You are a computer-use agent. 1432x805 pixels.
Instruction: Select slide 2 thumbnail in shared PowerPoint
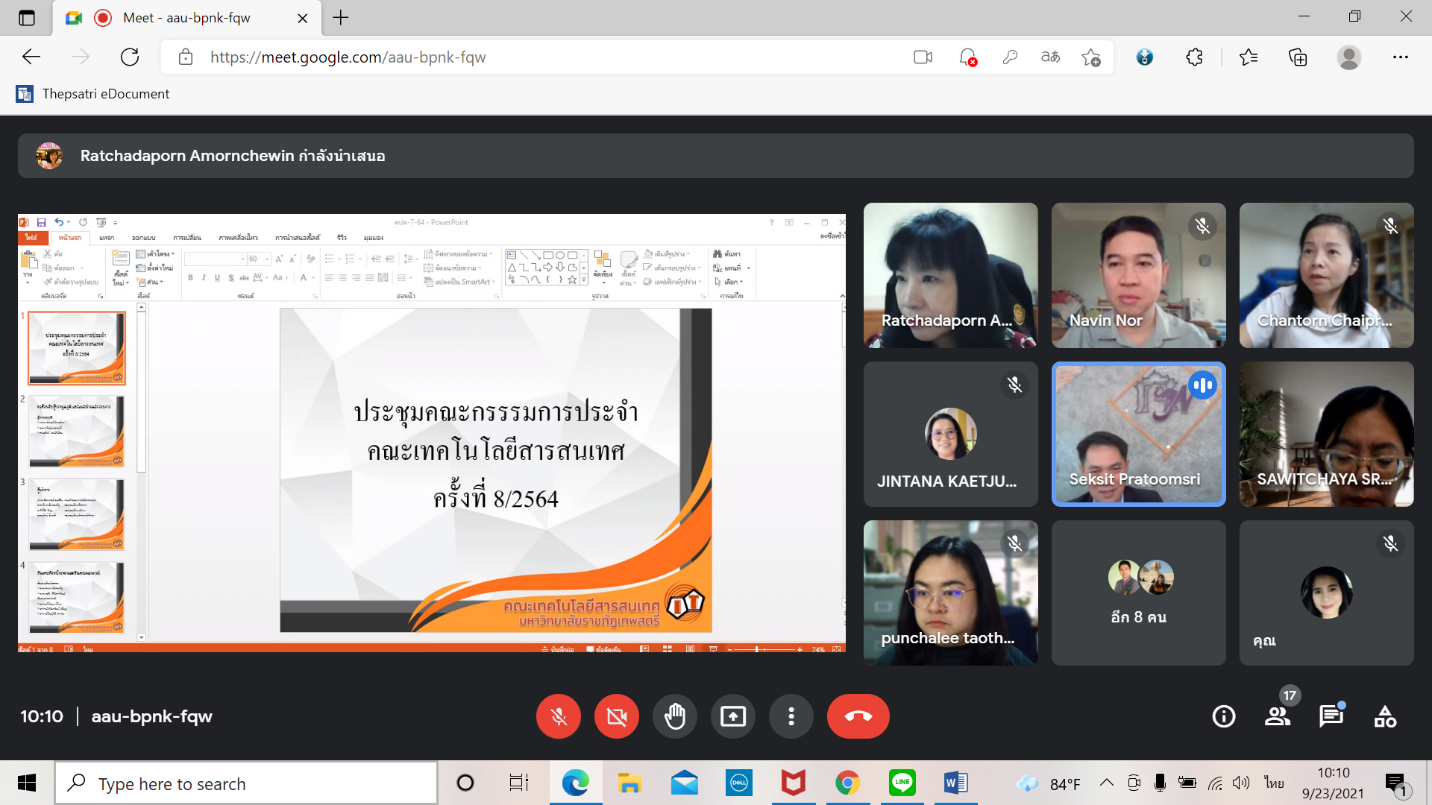77,431
